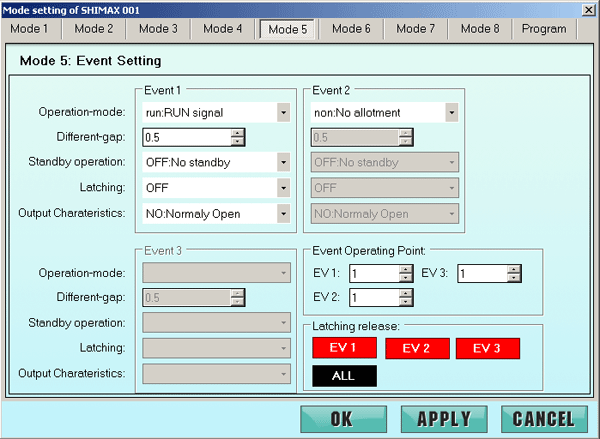Select the Program tab
The image size is (600, 439).
544,29
